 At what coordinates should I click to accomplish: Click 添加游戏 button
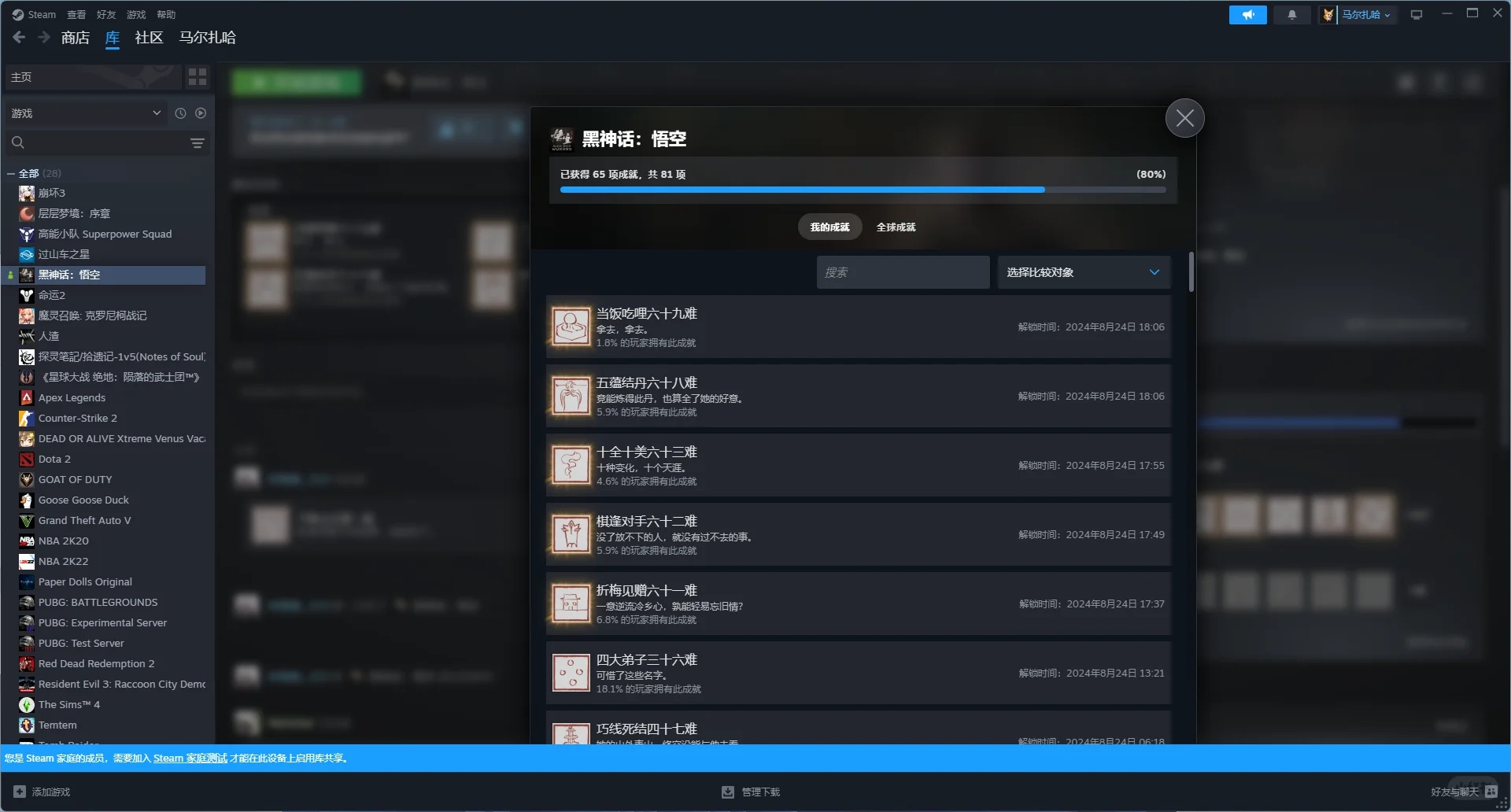coord(42,792)
